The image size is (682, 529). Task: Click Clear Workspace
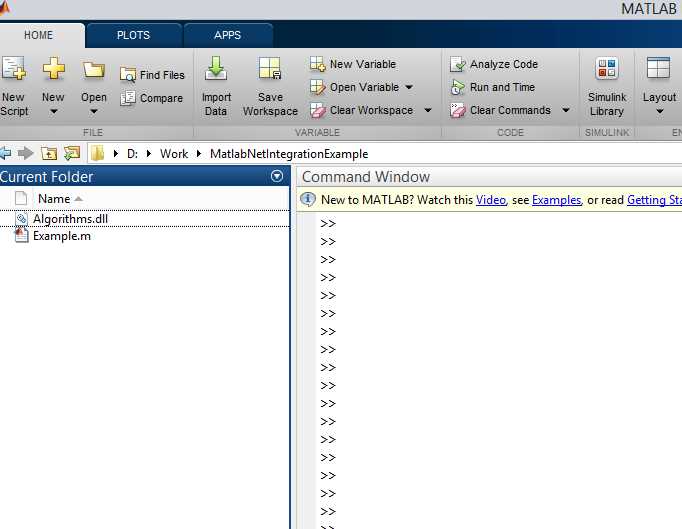click(x=361, y=110)
